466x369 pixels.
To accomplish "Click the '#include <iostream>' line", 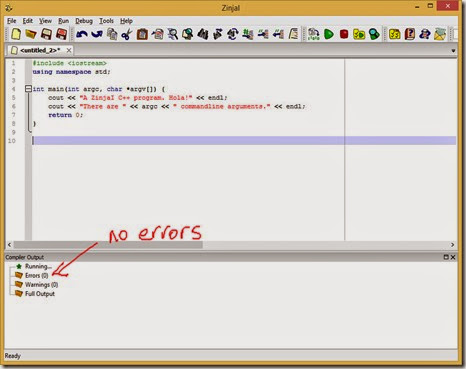I will click(x=70, y=63).
